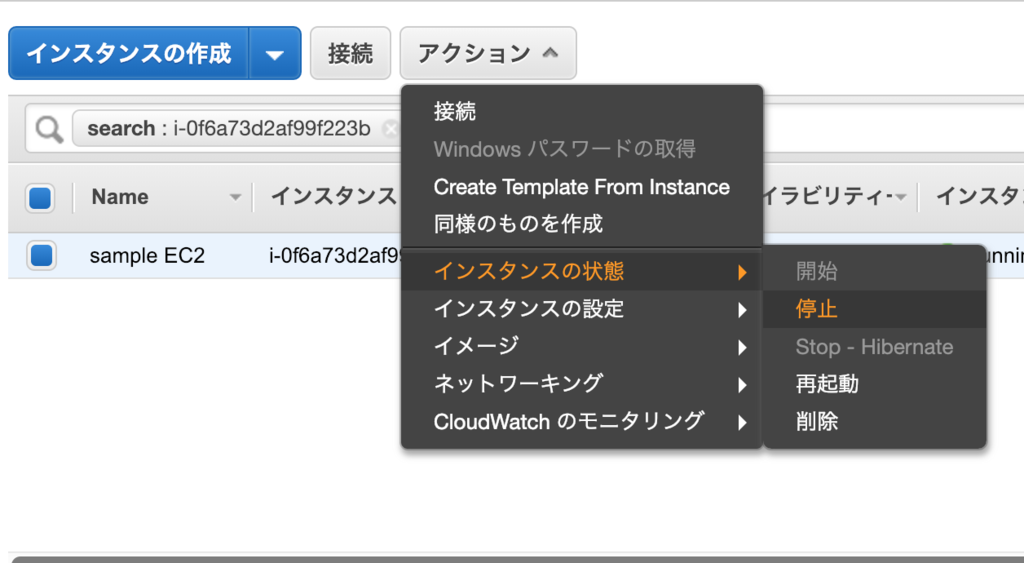Uncheck the sample EC2 row checkbox
The image size is (1024, 563).
tap(41, 255)
